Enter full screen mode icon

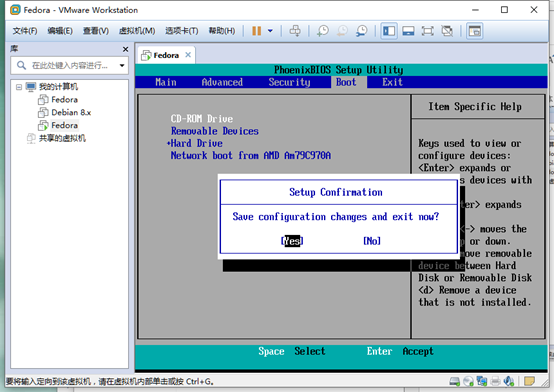pos(428,31)
